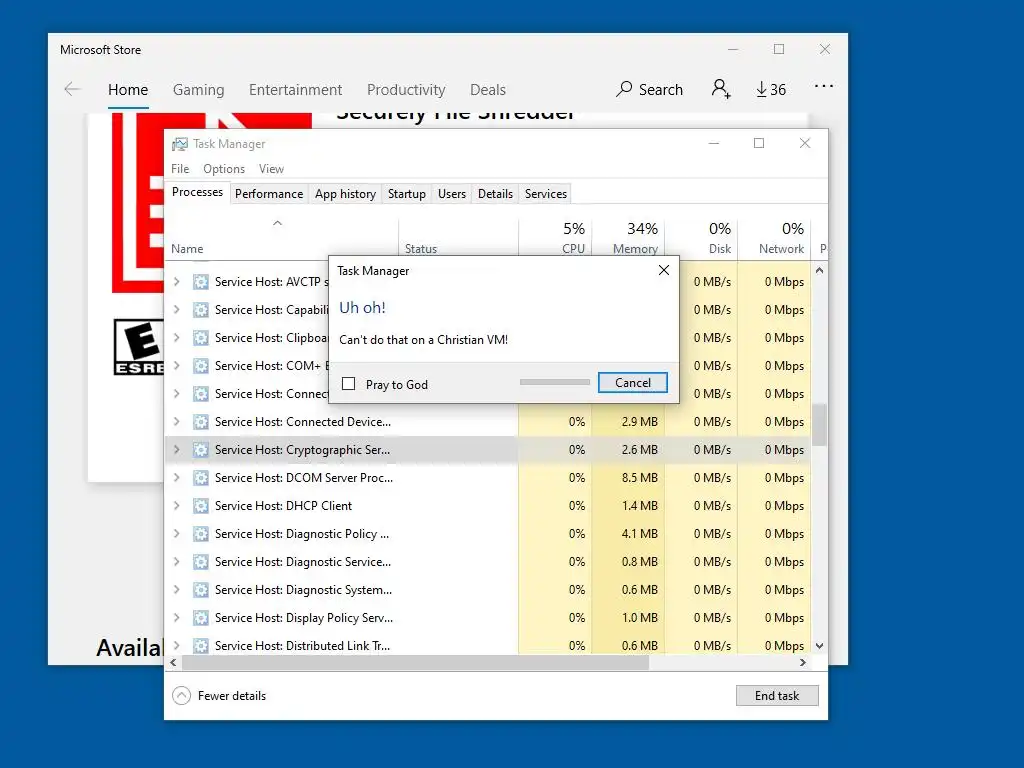The width and height of the screenshot is (1024, 768).
Task: Click the 4.1 MB memory value
Action: pyautogui.click(x=639, y=534)
